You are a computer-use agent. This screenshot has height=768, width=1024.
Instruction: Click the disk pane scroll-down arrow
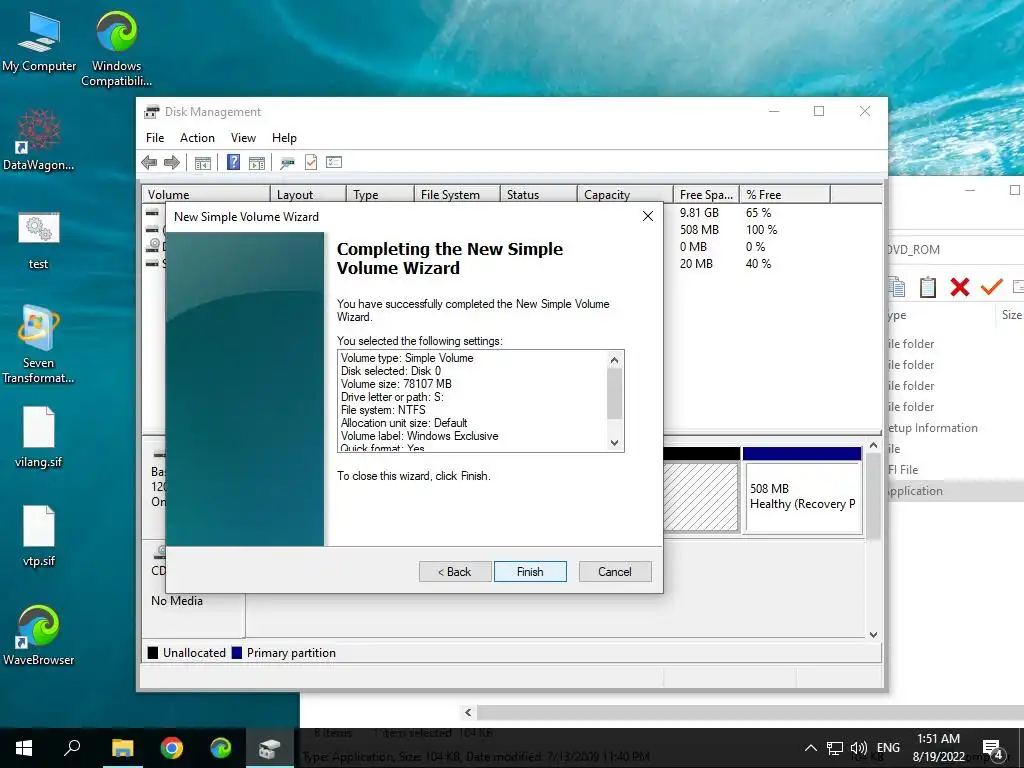pos(874,634)
